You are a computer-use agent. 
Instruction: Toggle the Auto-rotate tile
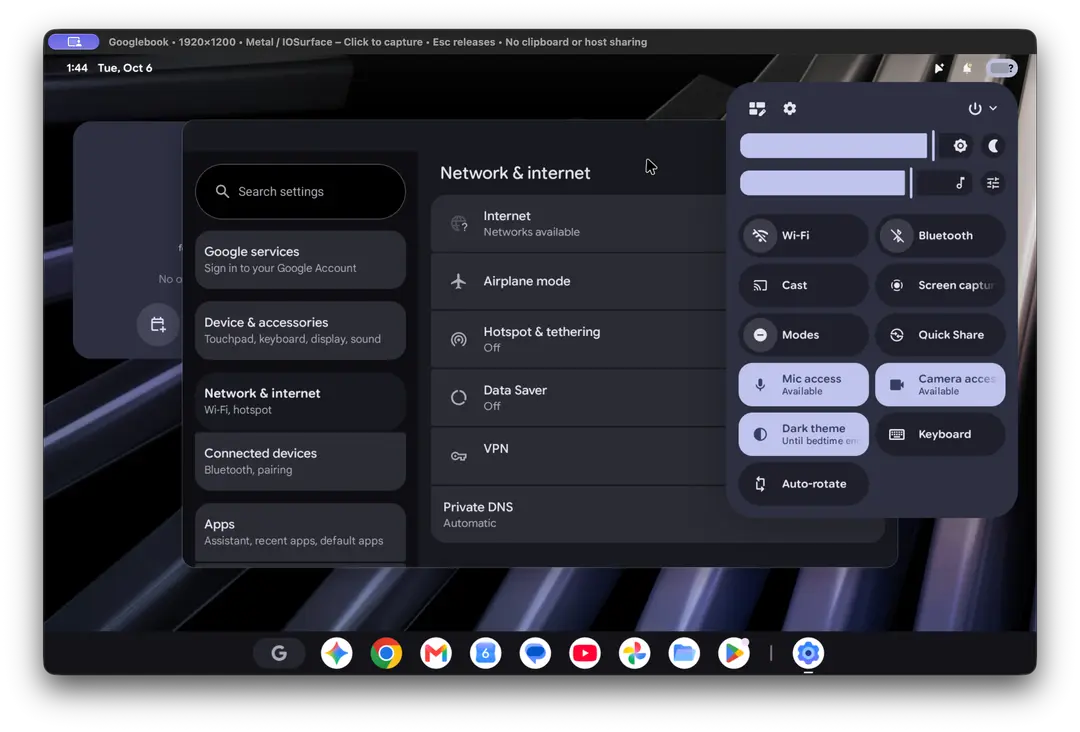(803, 483)
